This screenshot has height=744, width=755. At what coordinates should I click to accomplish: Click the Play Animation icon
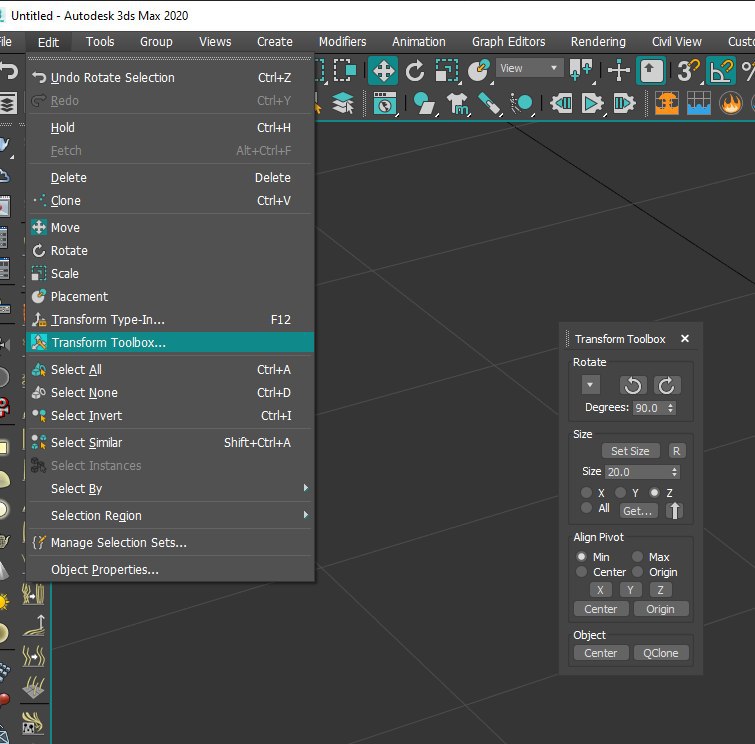(x=592, y=103)
